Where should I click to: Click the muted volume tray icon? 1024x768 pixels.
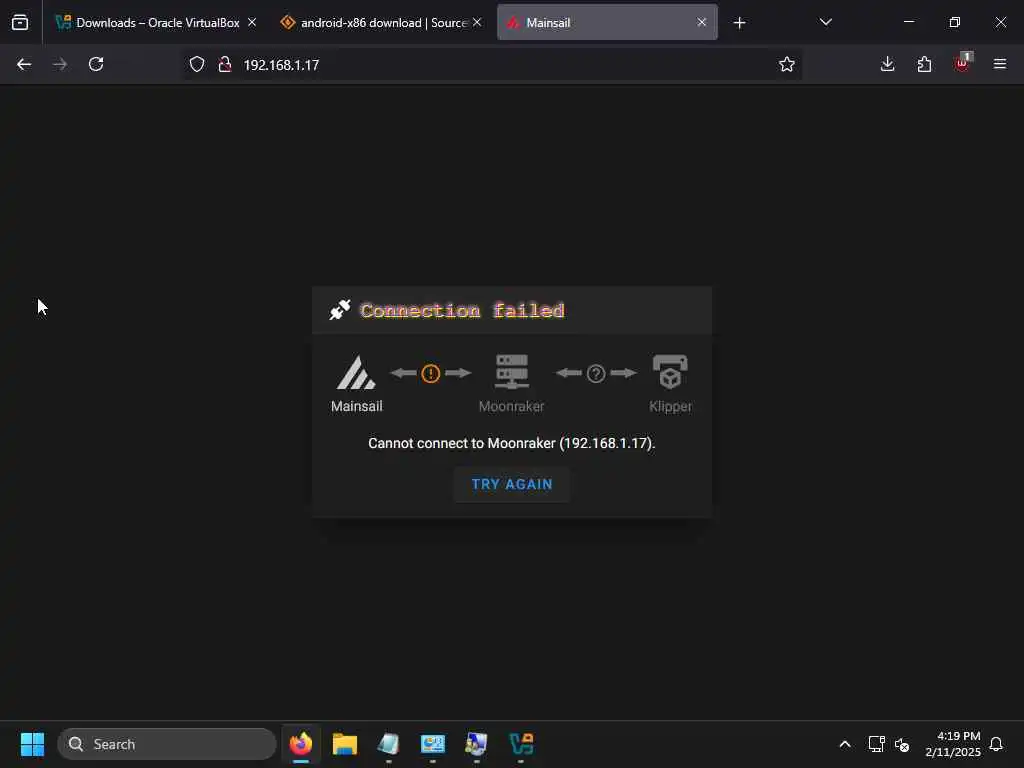click(903, 744)
